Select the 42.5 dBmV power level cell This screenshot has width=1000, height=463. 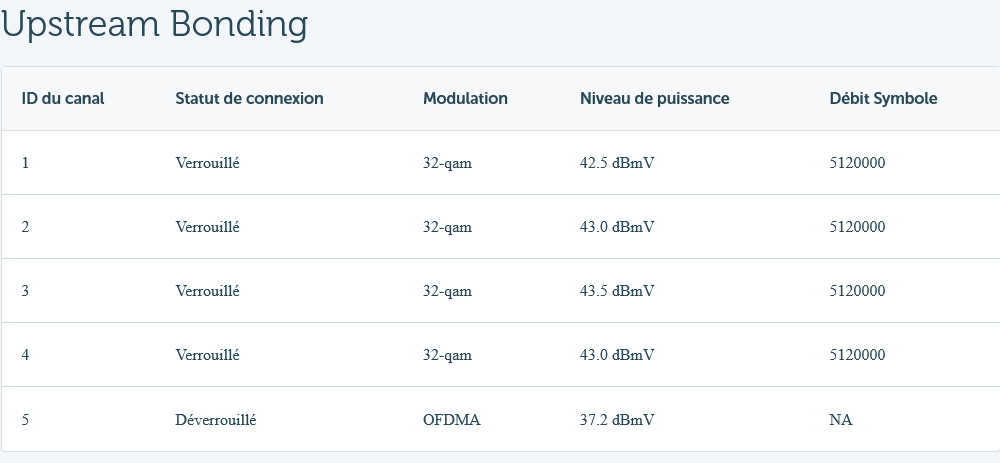(617, 163)
